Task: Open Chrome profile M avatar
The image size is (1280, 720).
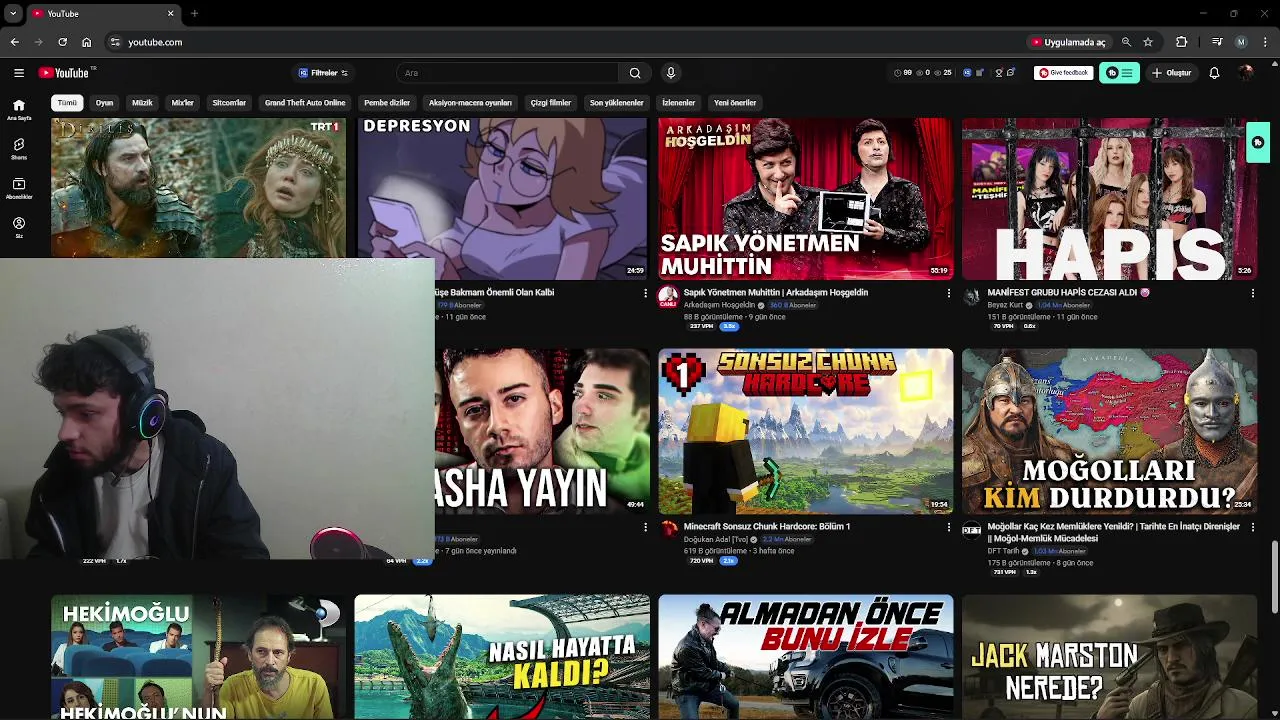Action: point(1241,42)
